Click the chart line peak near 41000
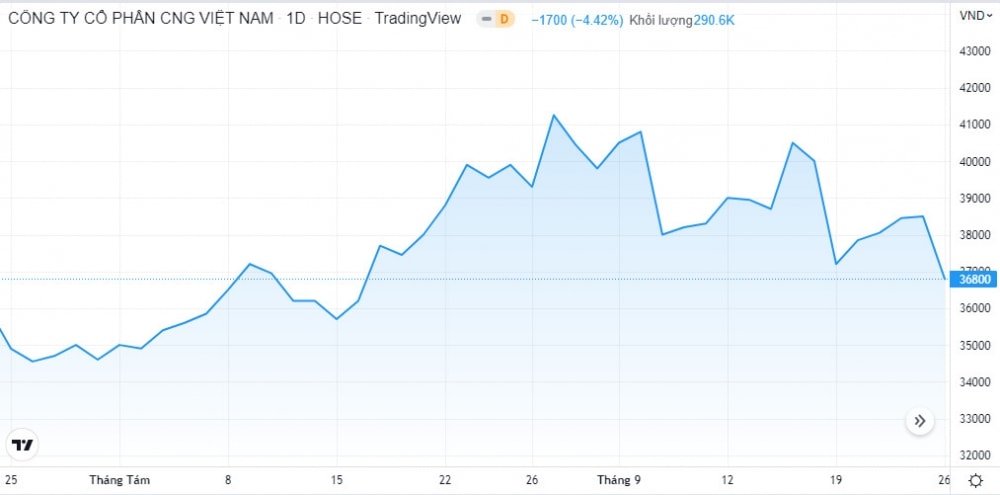The image size is (1000, 495). coord(553,115)
